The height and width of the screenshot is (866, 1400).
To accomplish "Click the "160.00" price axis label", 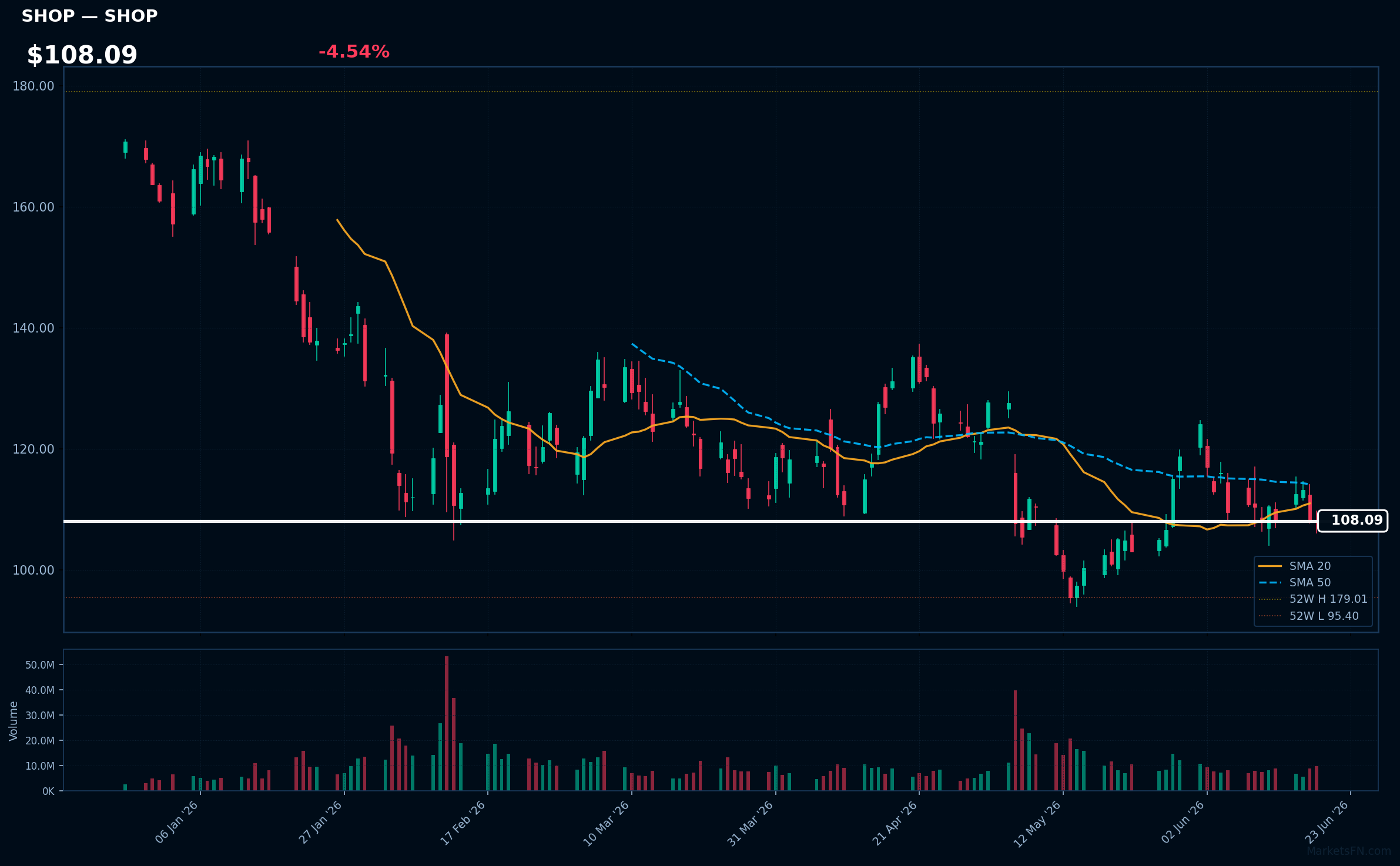I will 34,207.
